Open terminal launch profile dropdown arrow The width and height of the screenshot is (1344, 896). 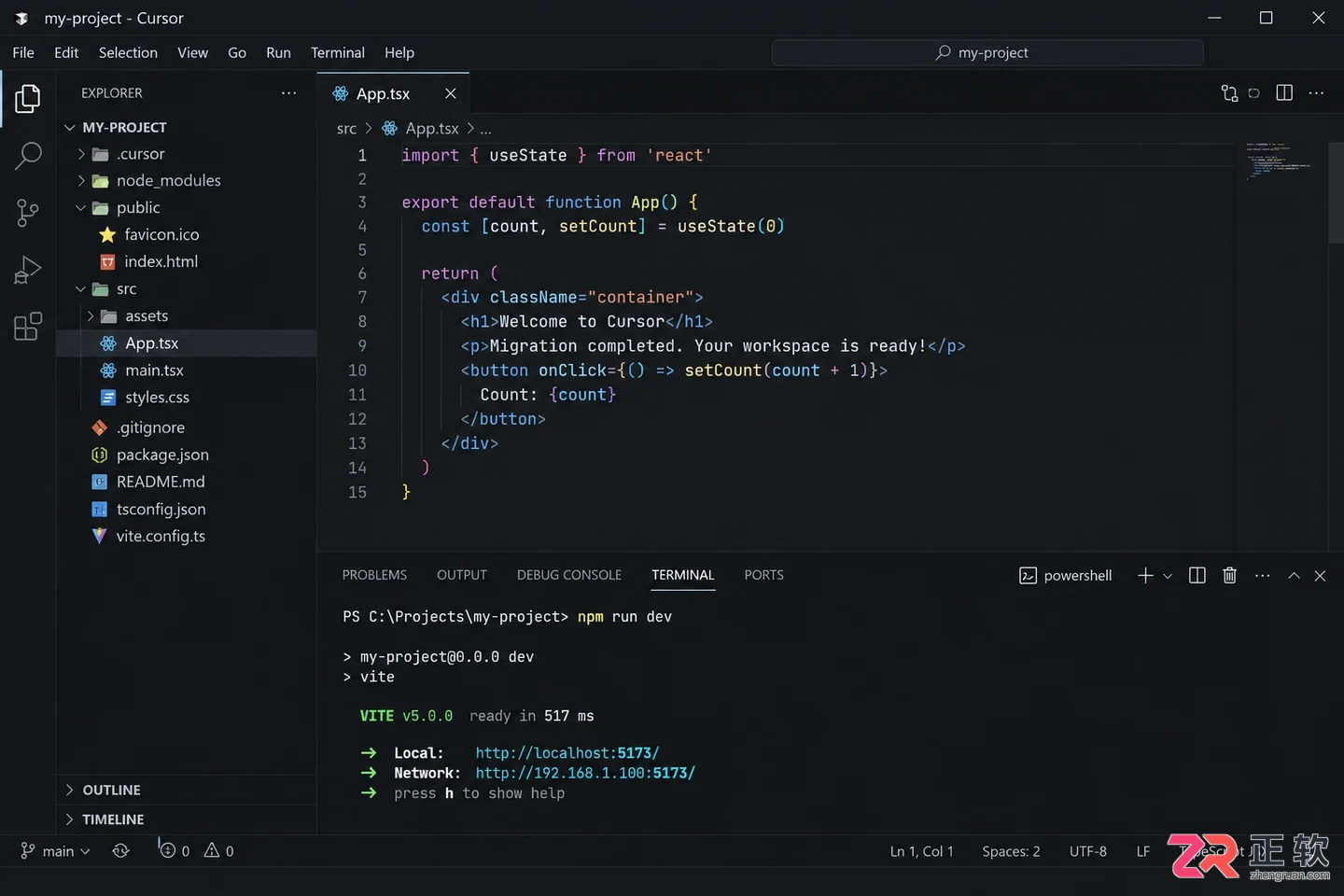tap(1168, 576)
